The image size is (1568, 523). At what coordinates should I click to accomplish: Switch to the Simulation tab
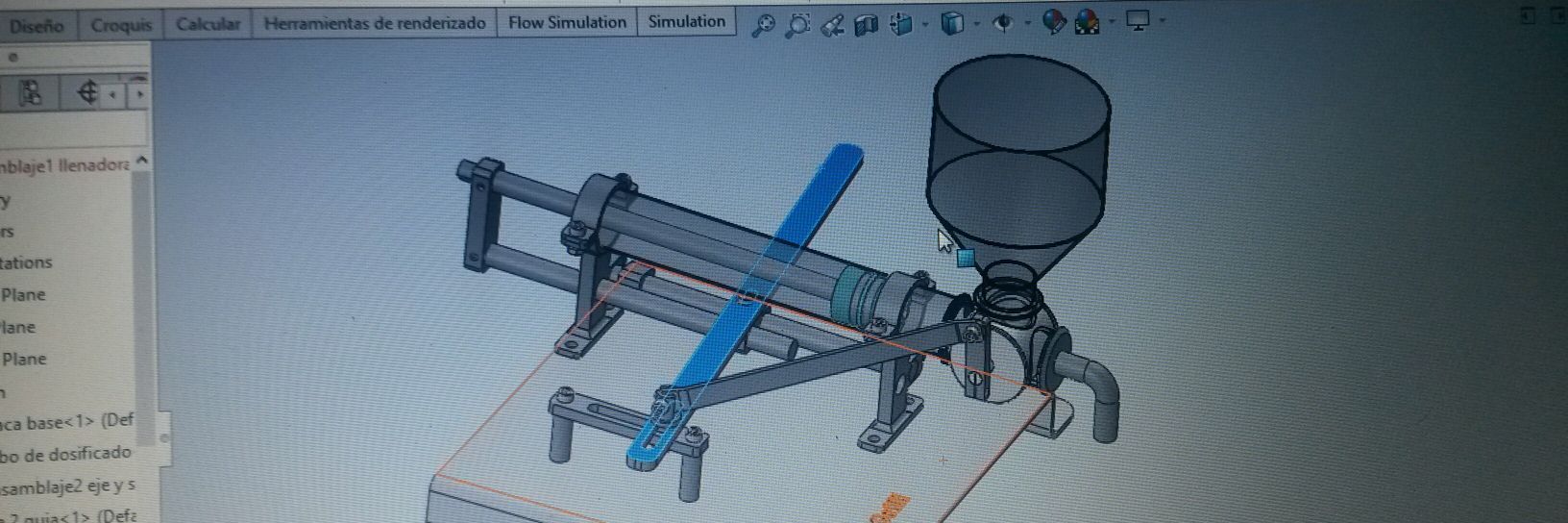[686, 21]
